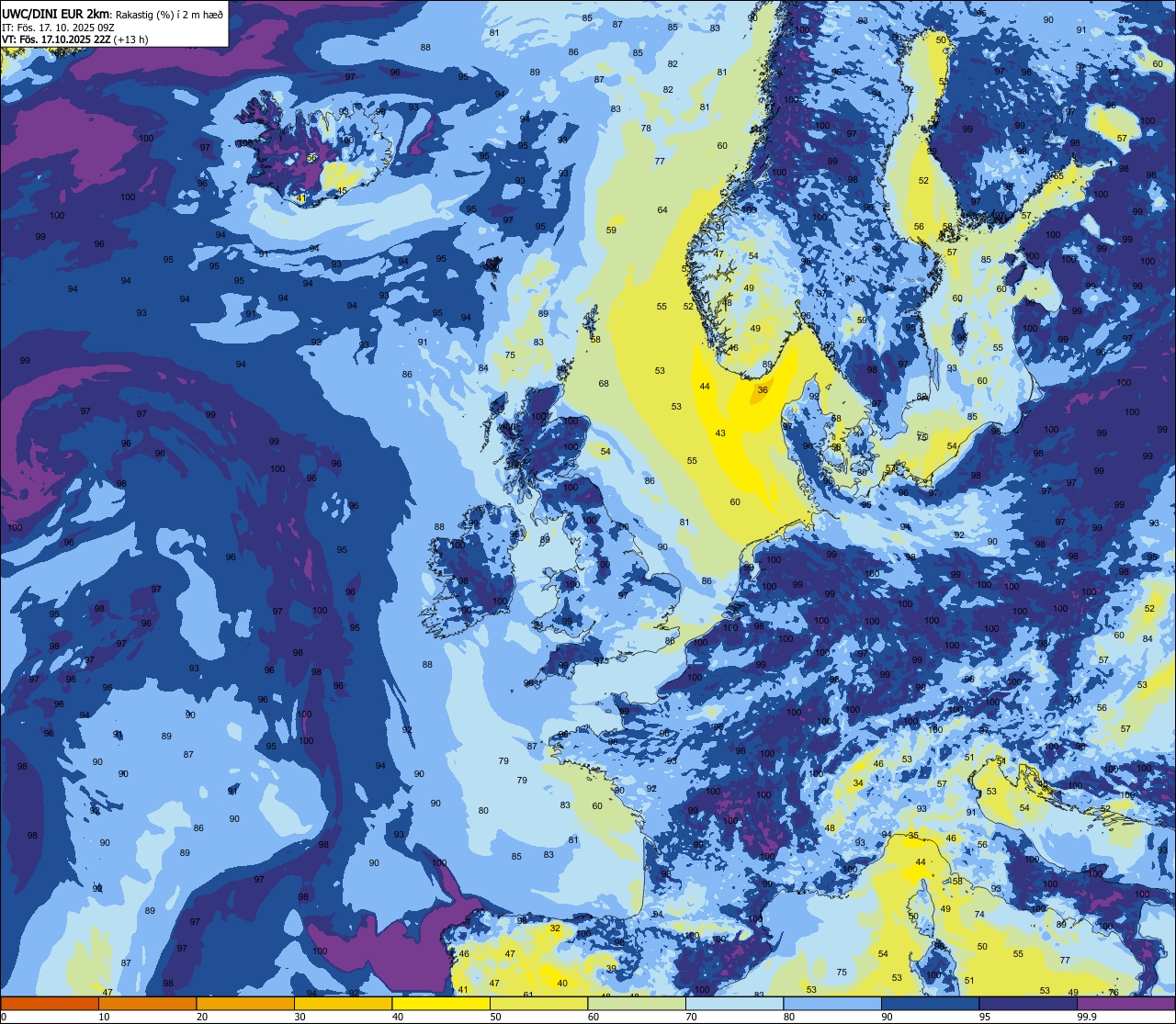Click the legend tick label 70
This screenshot has width=1176, height=1024.
(691, 1017)
